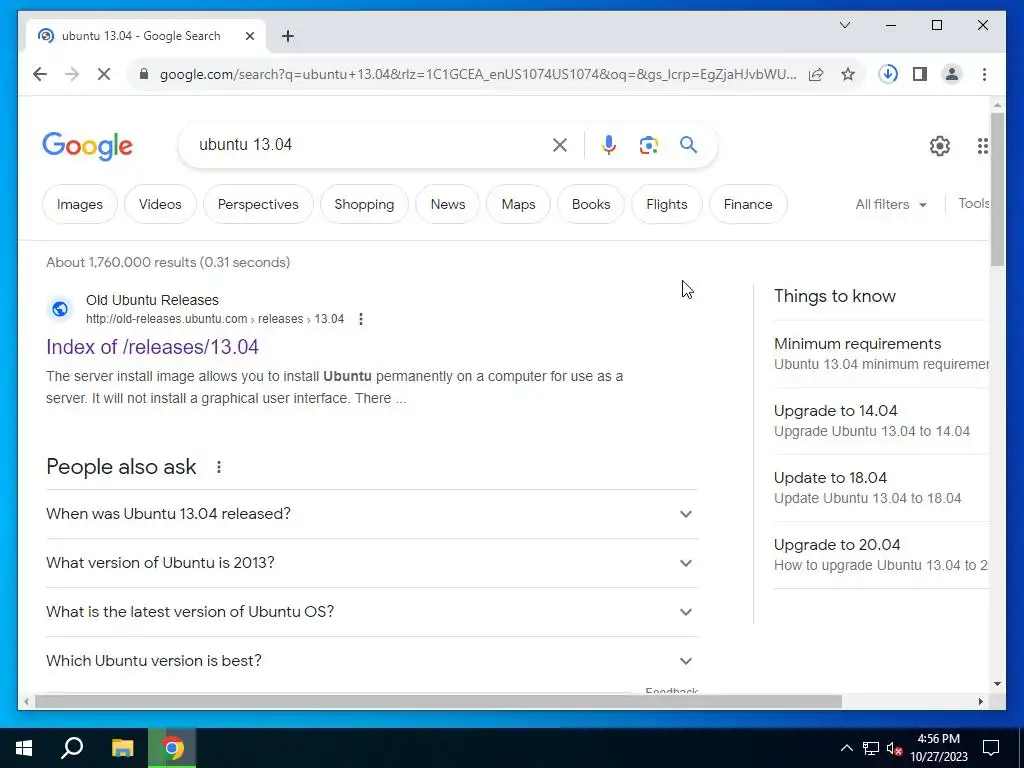Close the ubuntu 13.04 Google Search tab
Screen dimensions: 1024x768
(x=249, y=36)
